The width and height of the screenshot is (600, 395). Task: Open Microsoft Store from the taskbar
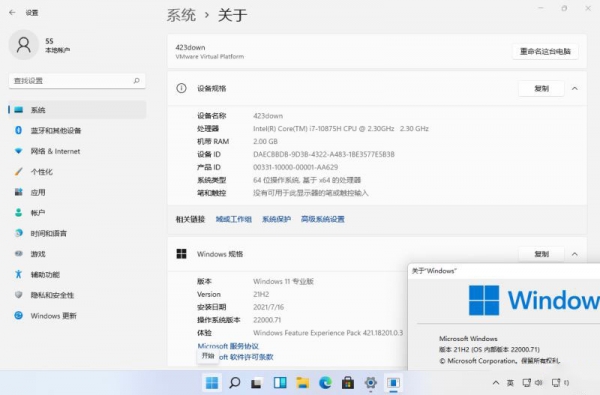[x=347, y=382]
